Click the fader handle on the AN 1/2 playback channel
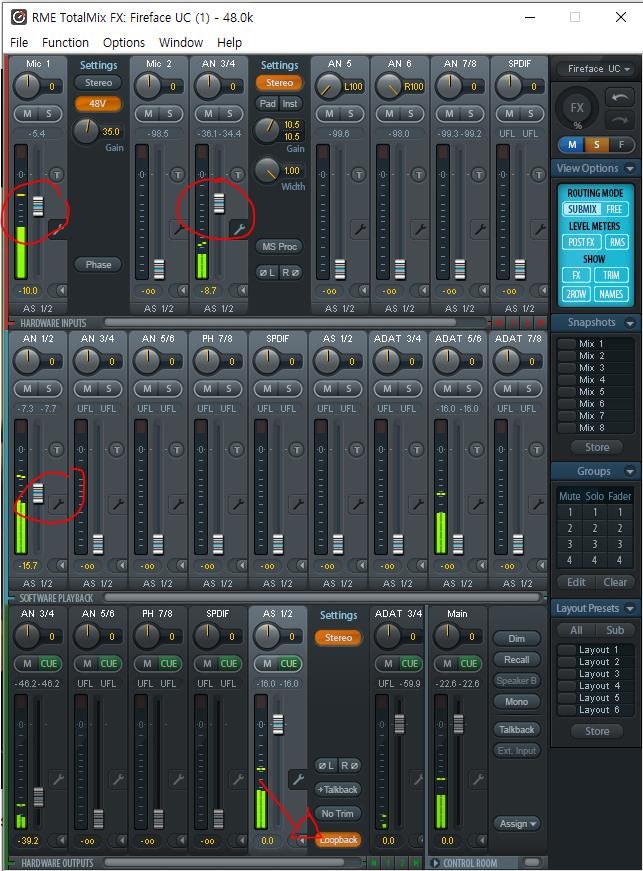The height and width of the screenshot is (871, 643). point(38,493)
